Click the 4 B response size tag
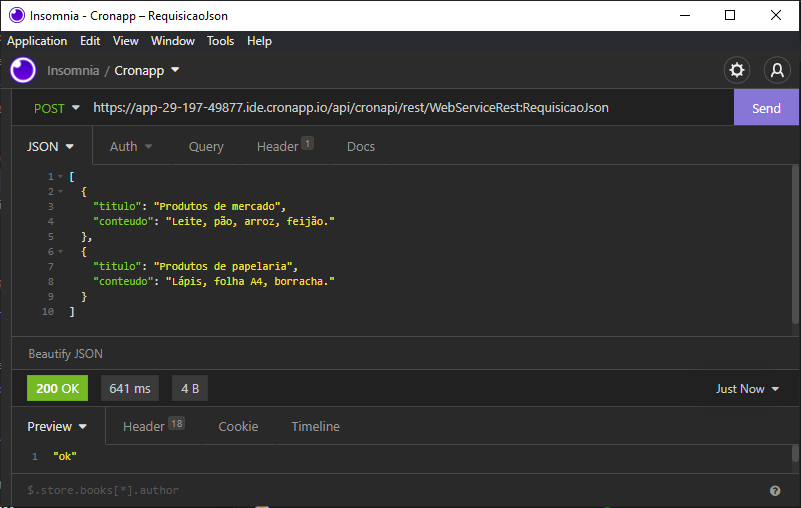Viewport: 801px width, 508px height. (190, 388)
